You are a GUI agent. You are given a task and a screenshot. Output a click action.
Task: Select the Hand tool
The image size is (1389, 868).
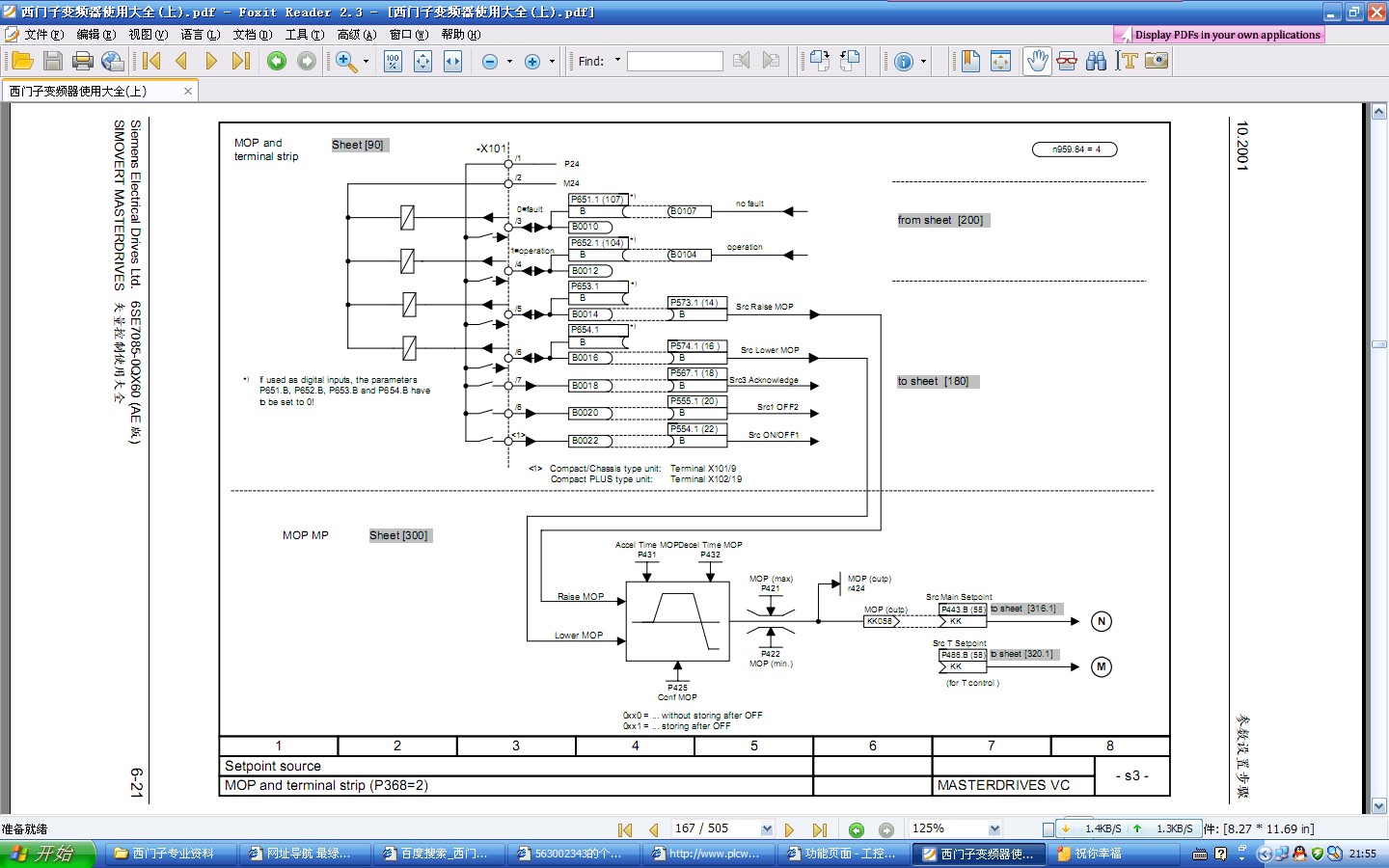(1037, 61)
